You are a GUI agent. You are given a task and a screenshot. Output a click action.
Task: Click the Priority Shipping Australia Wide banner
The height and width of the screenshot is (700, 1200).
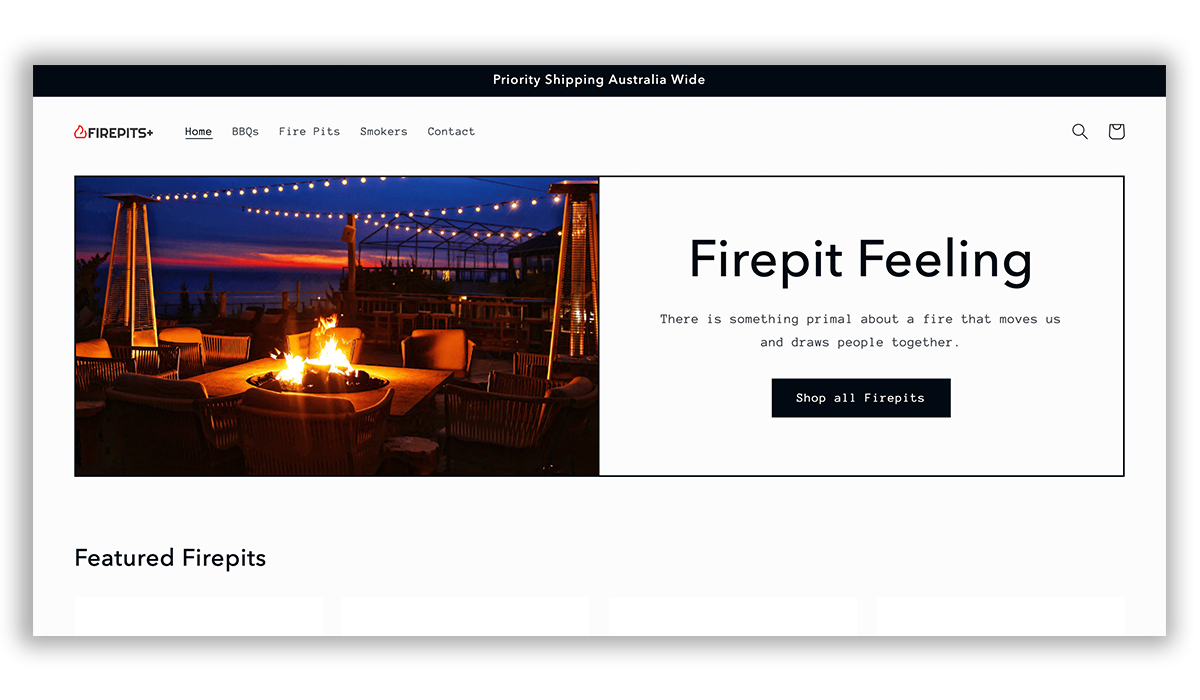599,80
